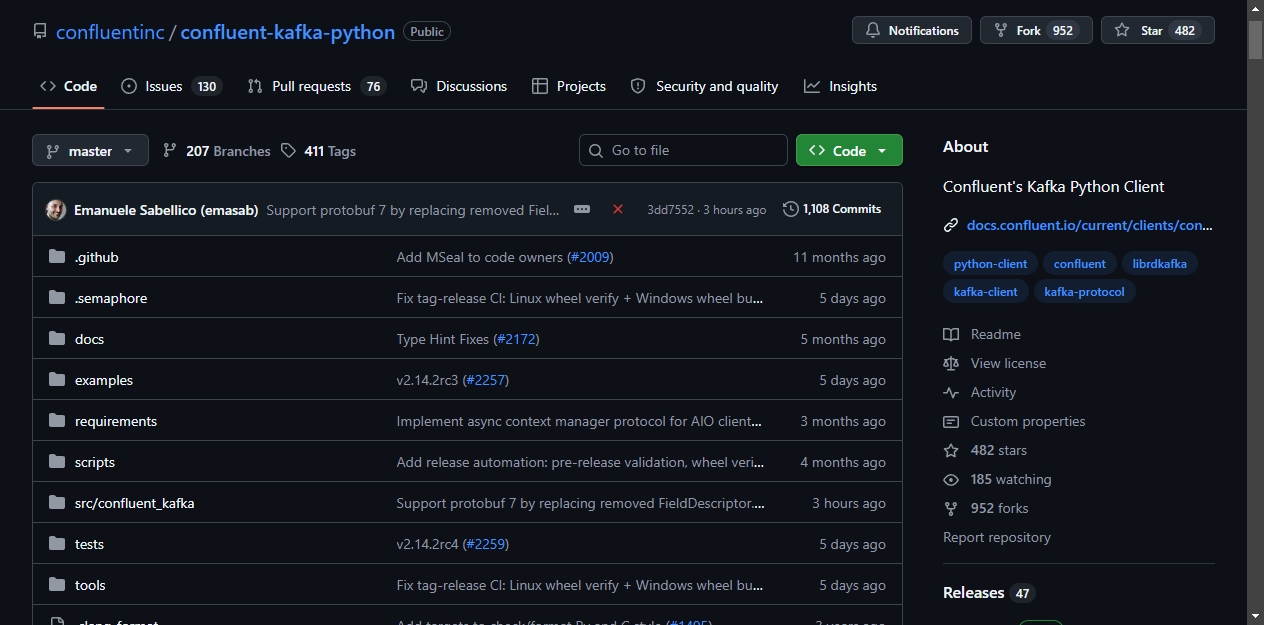The width and height of the screenshot is (1264, 625).
Task: Open pull request #2172 link
Action: pos(516,339)
